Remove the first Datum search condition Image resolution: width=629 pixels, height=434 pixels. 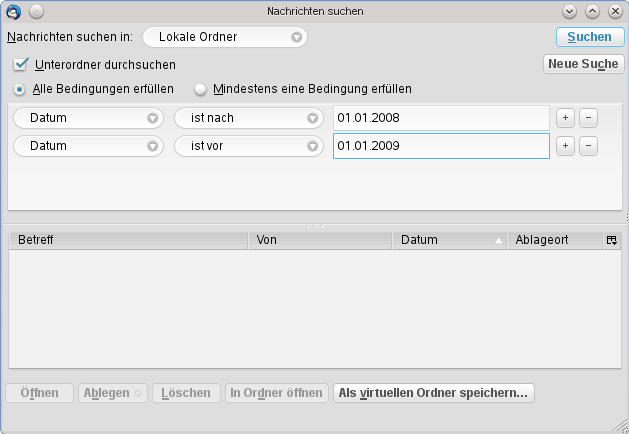pos(588,117)
